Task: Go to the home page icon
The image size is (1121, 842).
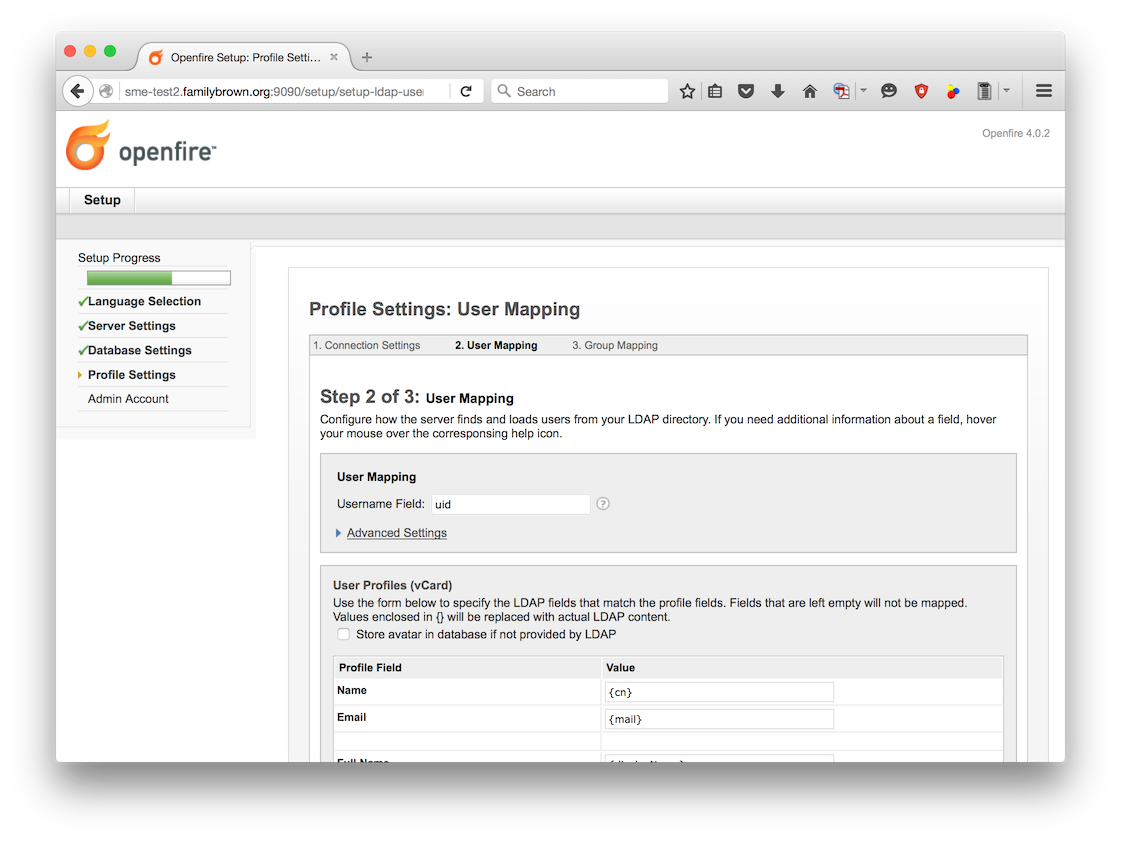Action: (809, 91)
